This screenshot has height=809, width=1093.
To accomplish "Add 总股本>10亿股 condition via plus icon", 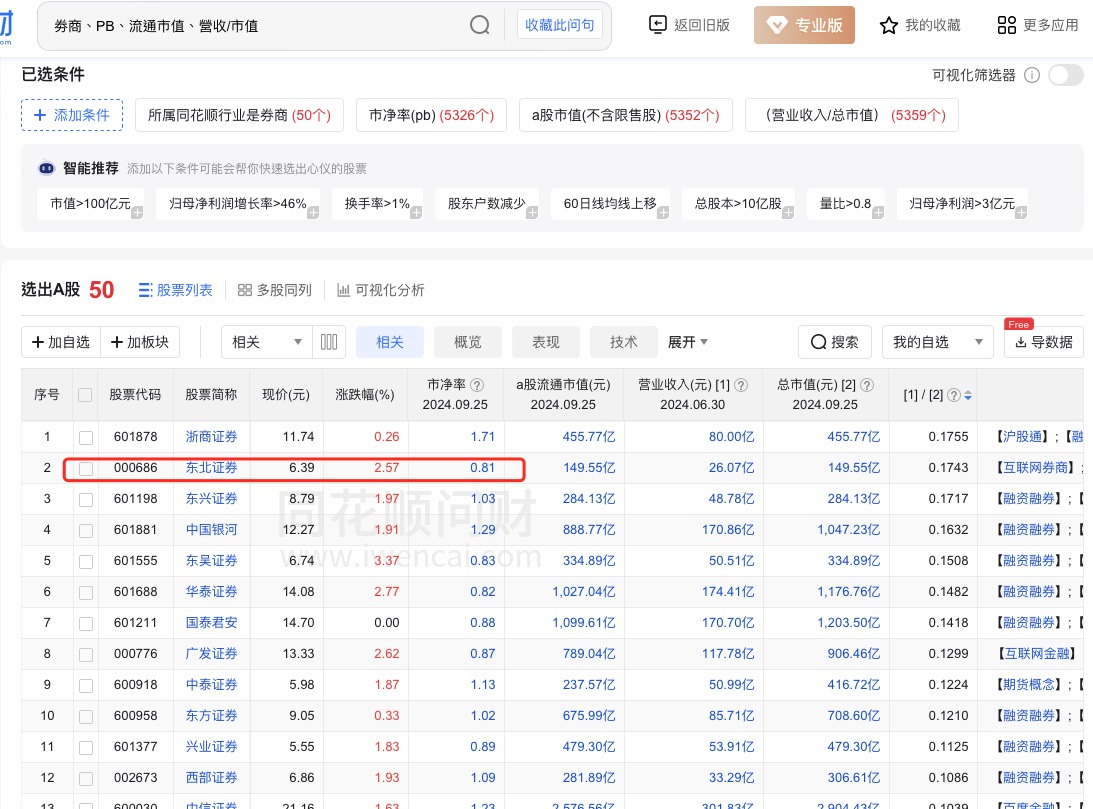I will pos(788,213).
